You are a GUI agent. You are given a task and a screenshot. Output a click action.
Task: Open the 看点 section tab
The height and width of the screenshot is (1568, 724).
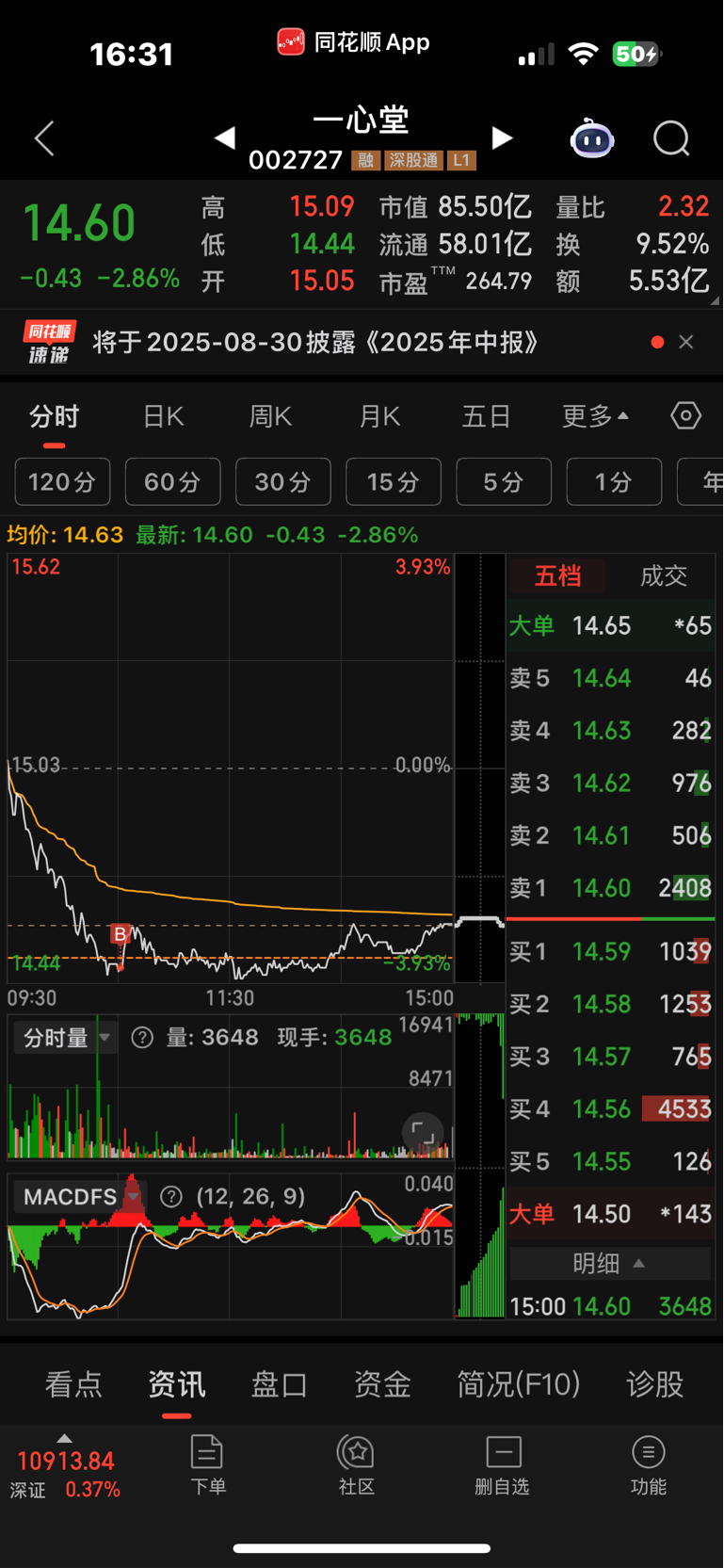click(73, 1384)
